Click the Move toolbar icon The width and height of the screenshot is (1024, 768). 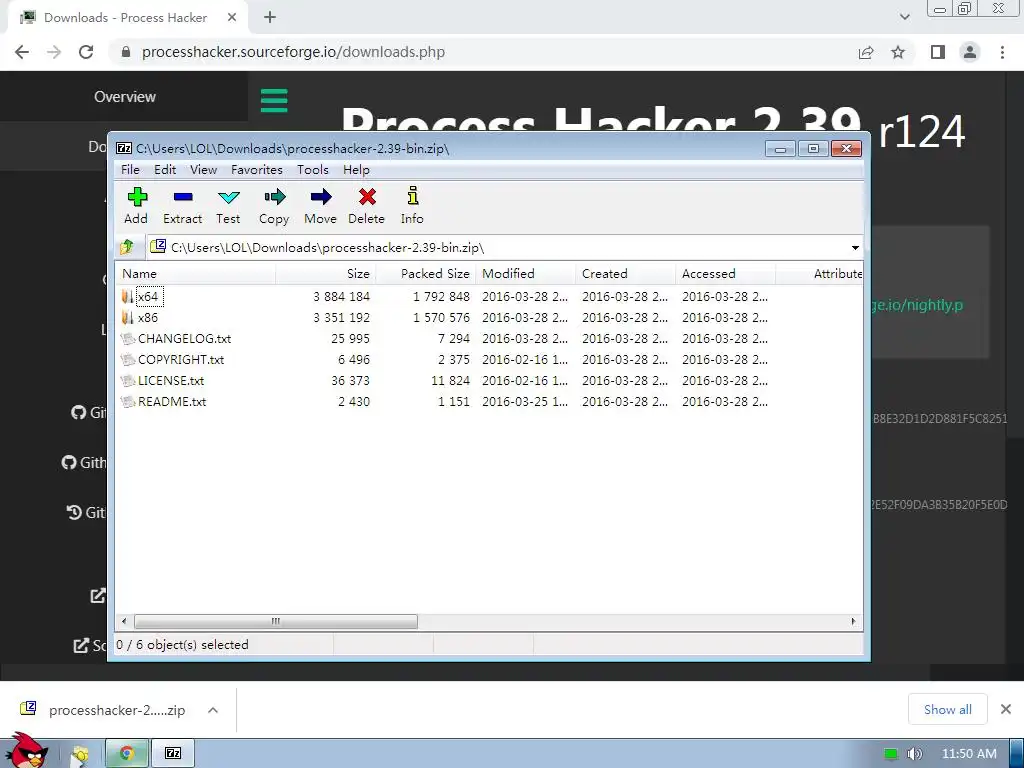click(321, 197)
